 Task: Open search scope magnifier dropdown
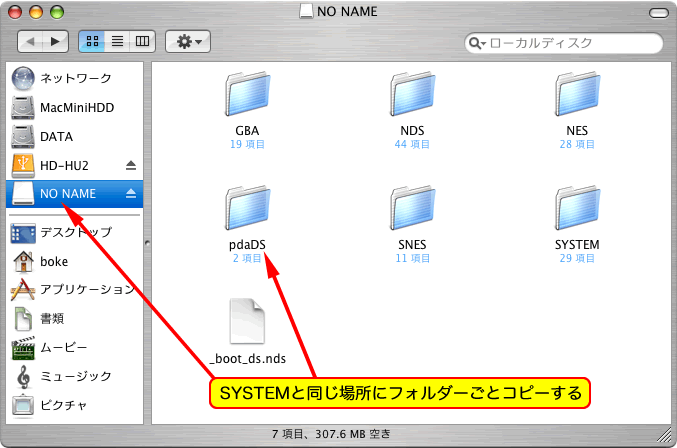(x=478, y=43)
